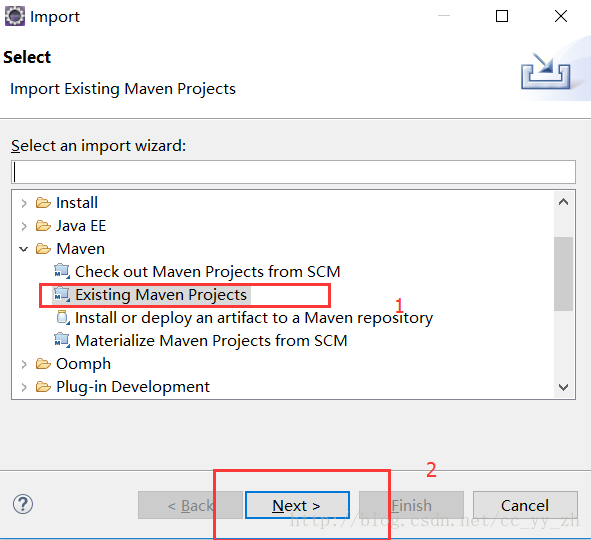This screenshot has height=540, width=591.
Task: Close the Import dialog window
Action: (561, 16)
